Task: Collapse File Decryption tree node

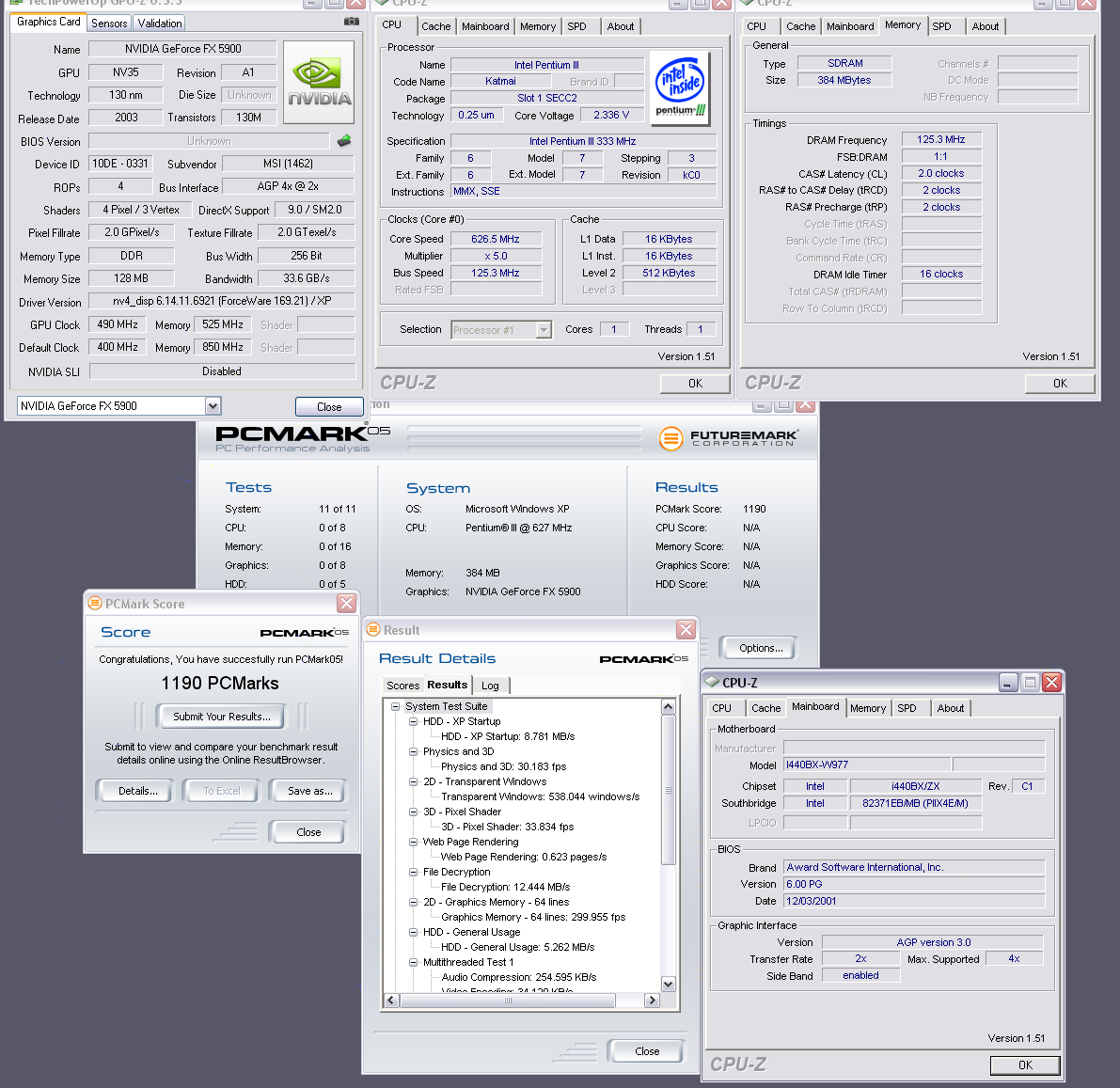Action: (x=413, y=872)
